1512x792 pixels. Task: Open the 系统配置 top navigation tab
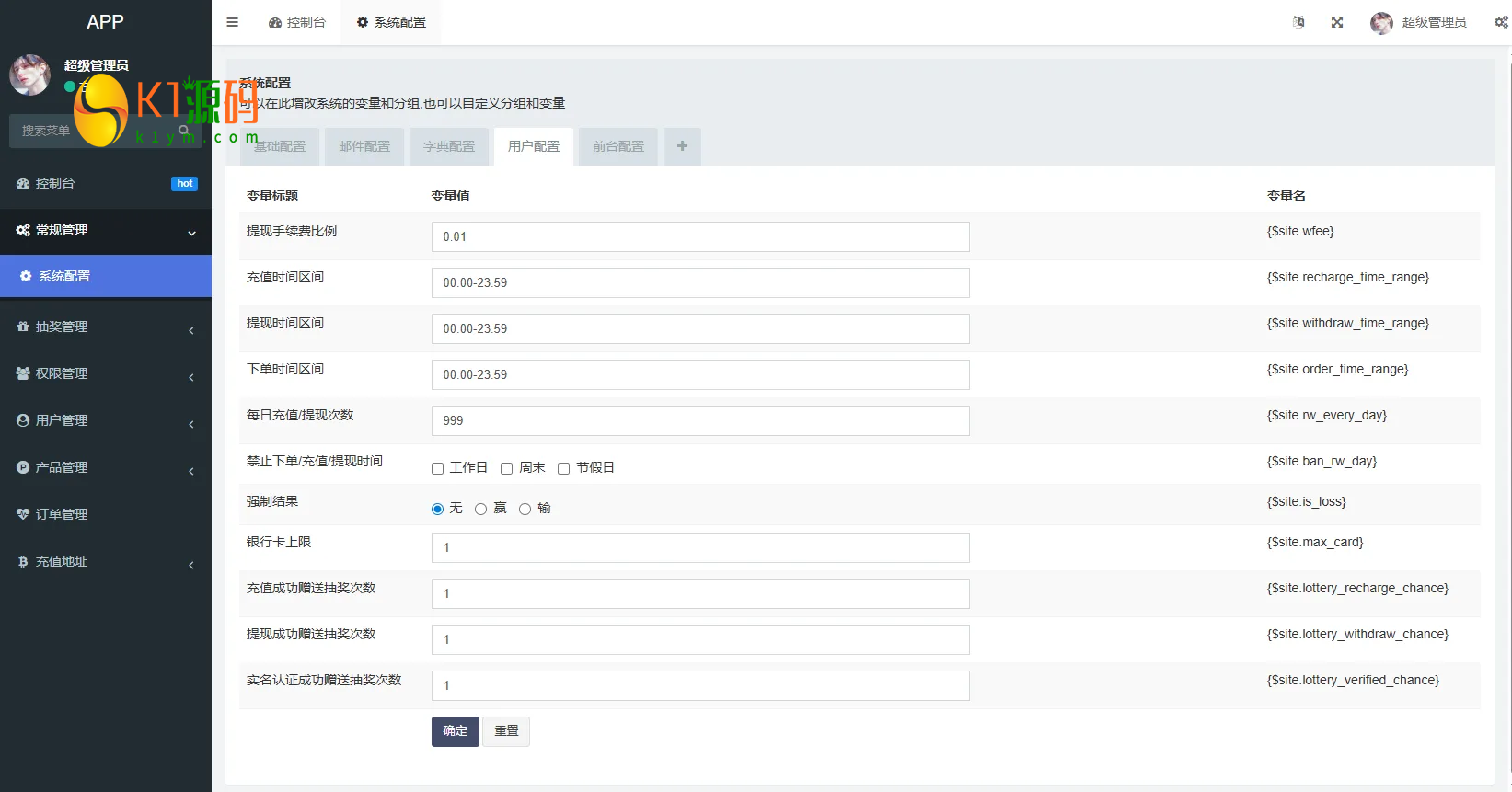click(391, 22)
